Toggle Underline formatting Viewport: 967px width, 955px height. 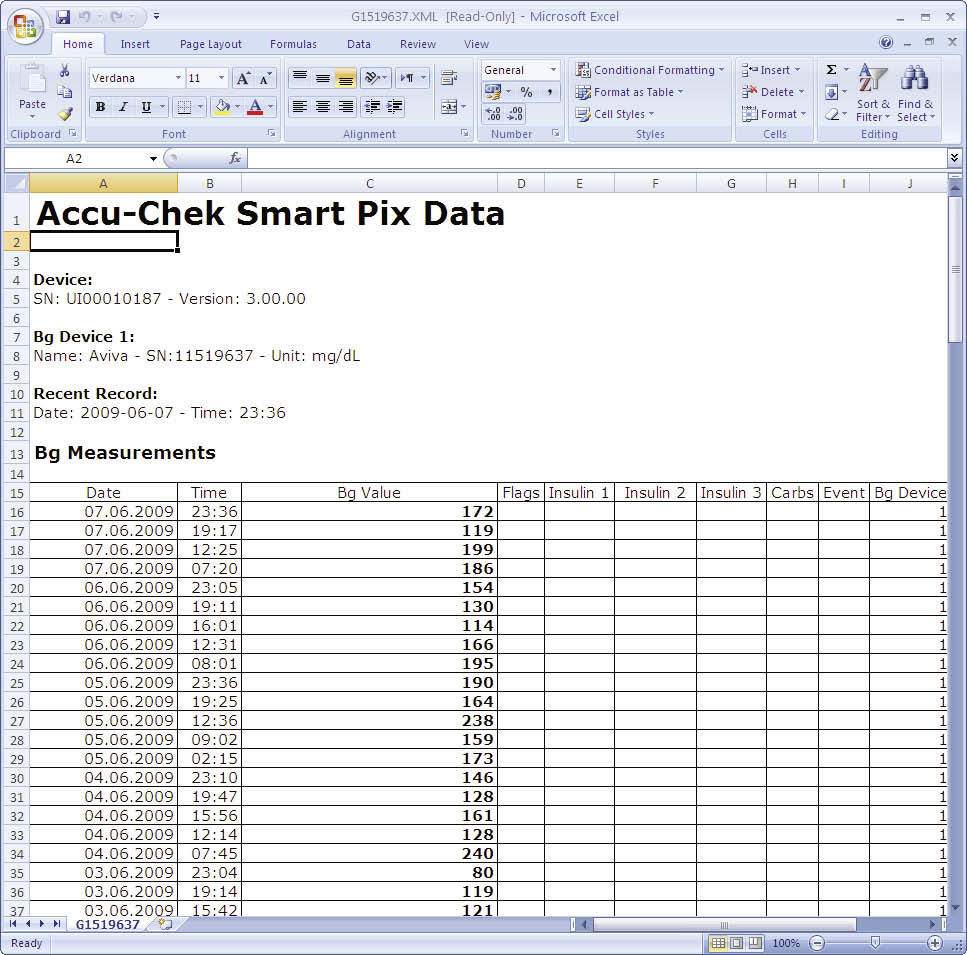pyautogui.click(x=146, y=107)
